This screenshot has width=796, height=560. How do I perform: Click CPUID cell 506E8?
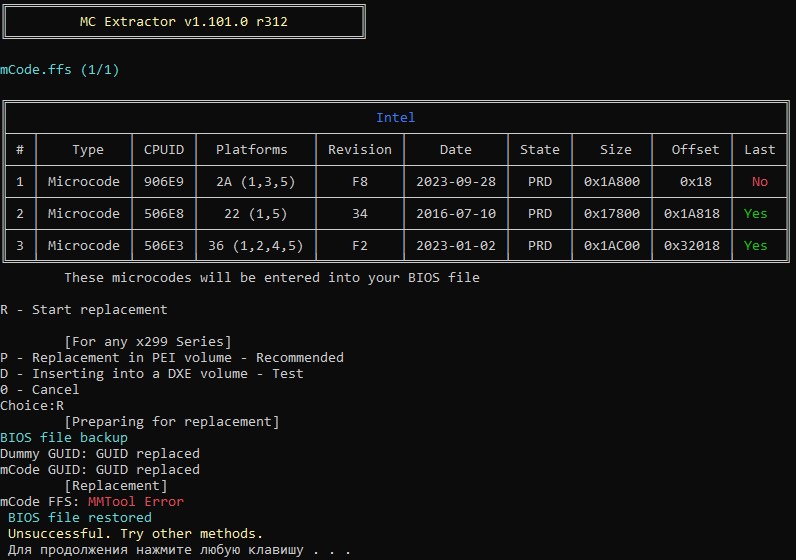(163, 214)
